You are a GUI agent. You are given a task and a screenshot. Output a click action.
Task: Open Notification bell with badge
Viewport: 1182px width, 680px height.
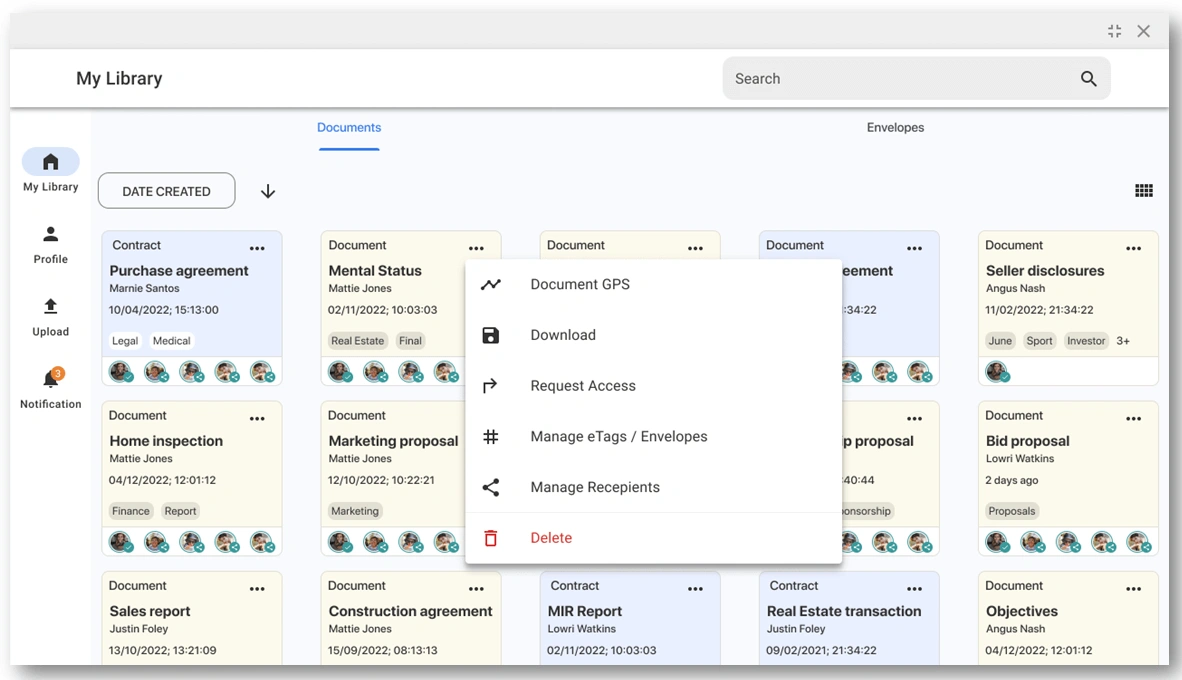(52, 377)
